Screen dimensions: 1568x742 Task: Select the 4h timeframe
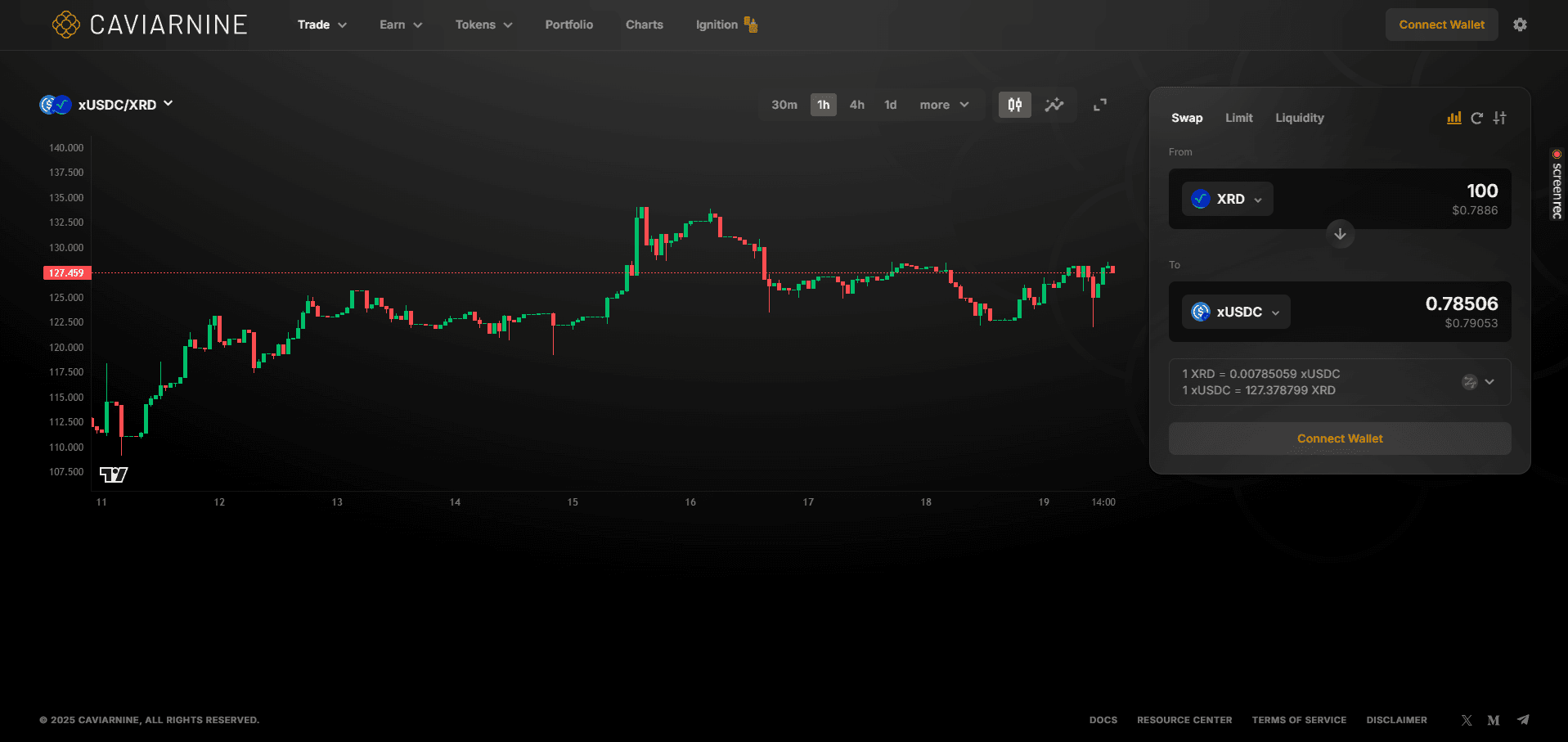tap(857, 105)
